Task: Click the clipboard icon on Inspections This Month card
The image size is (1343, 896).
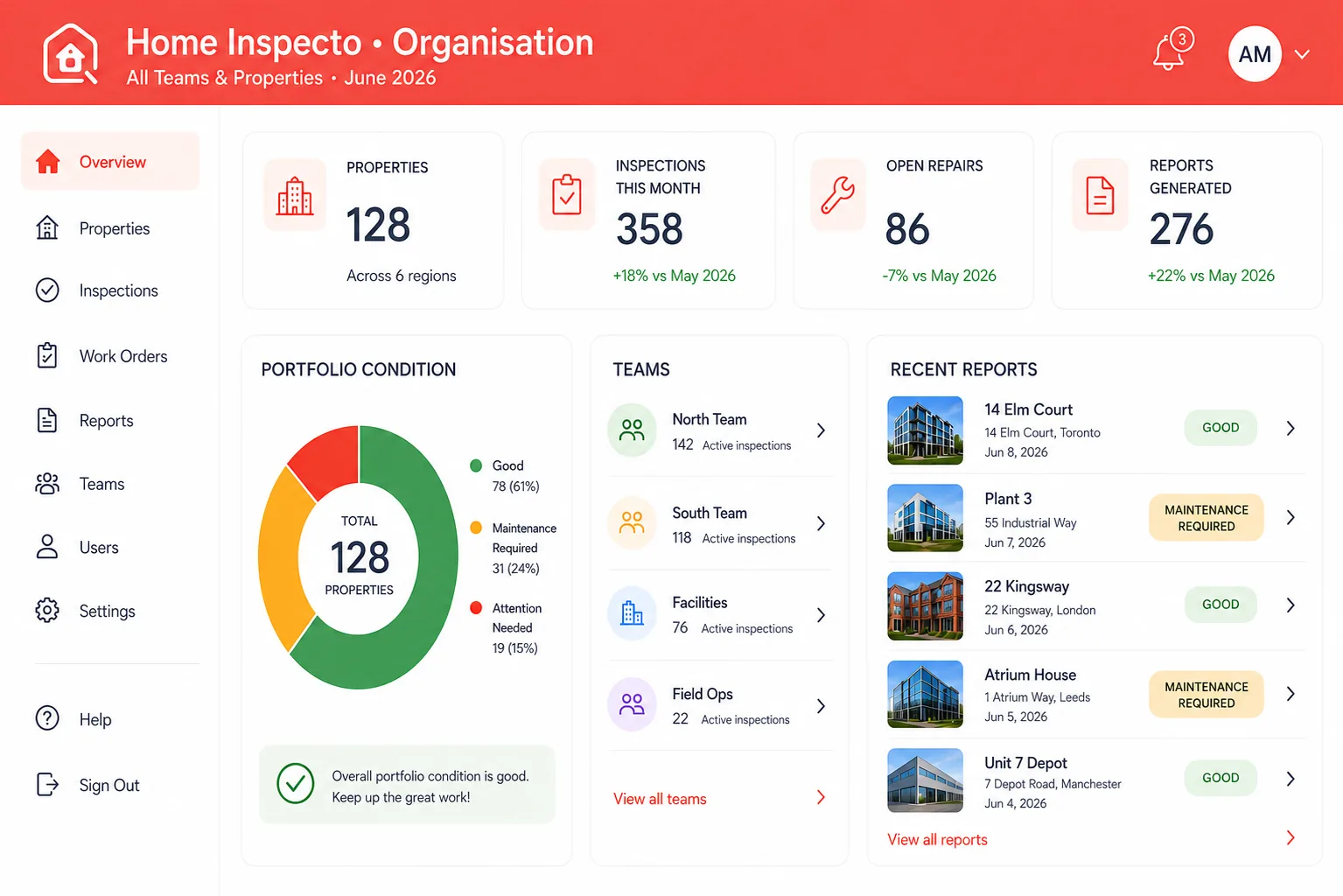Action: (567, 194)
